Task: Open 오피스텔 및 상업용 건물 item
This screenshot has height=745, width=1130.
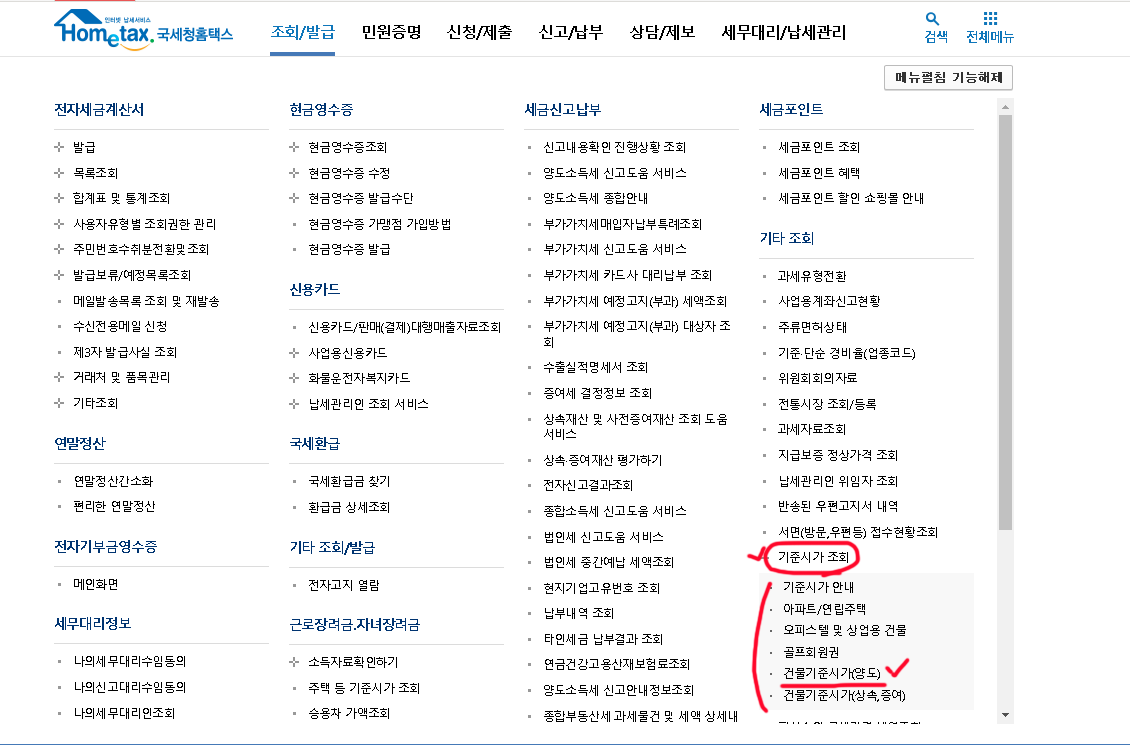Action: [845, 630]
